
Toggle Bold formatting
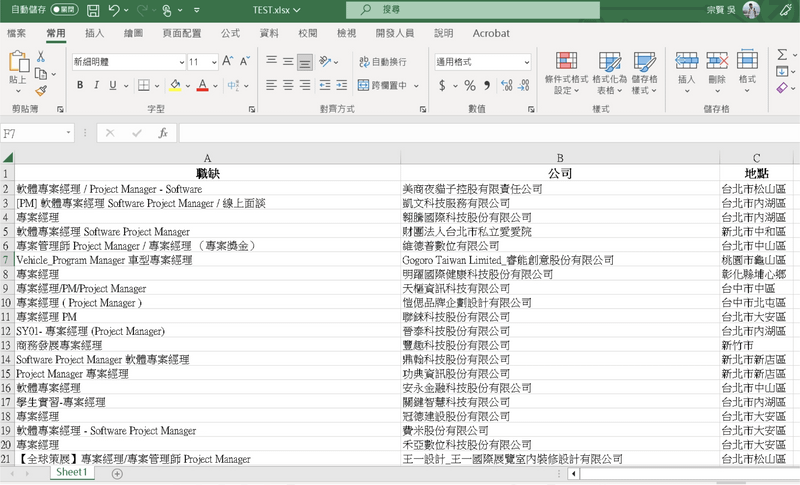pos(80,85)
